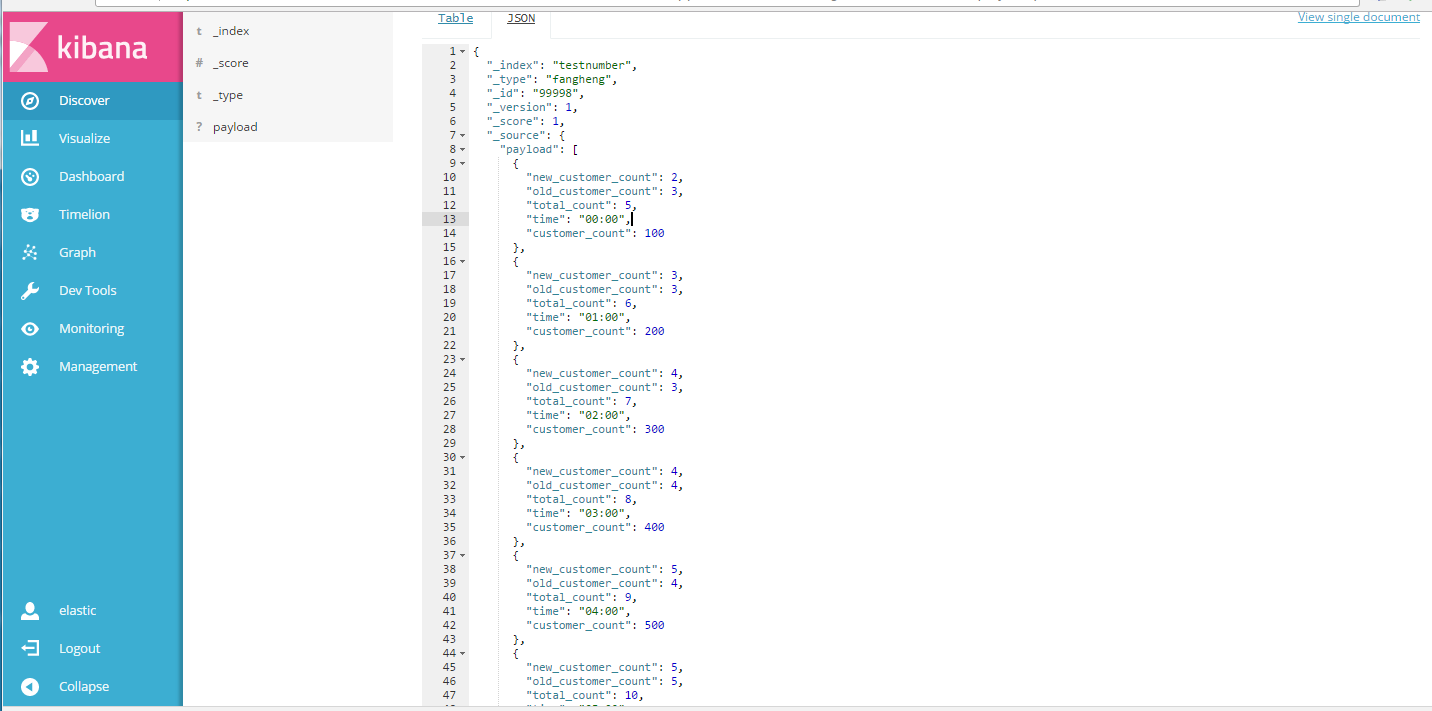Fold the payload item at line 44
This screenshot has height=711, width=1432.
click(x=463, y=653)
